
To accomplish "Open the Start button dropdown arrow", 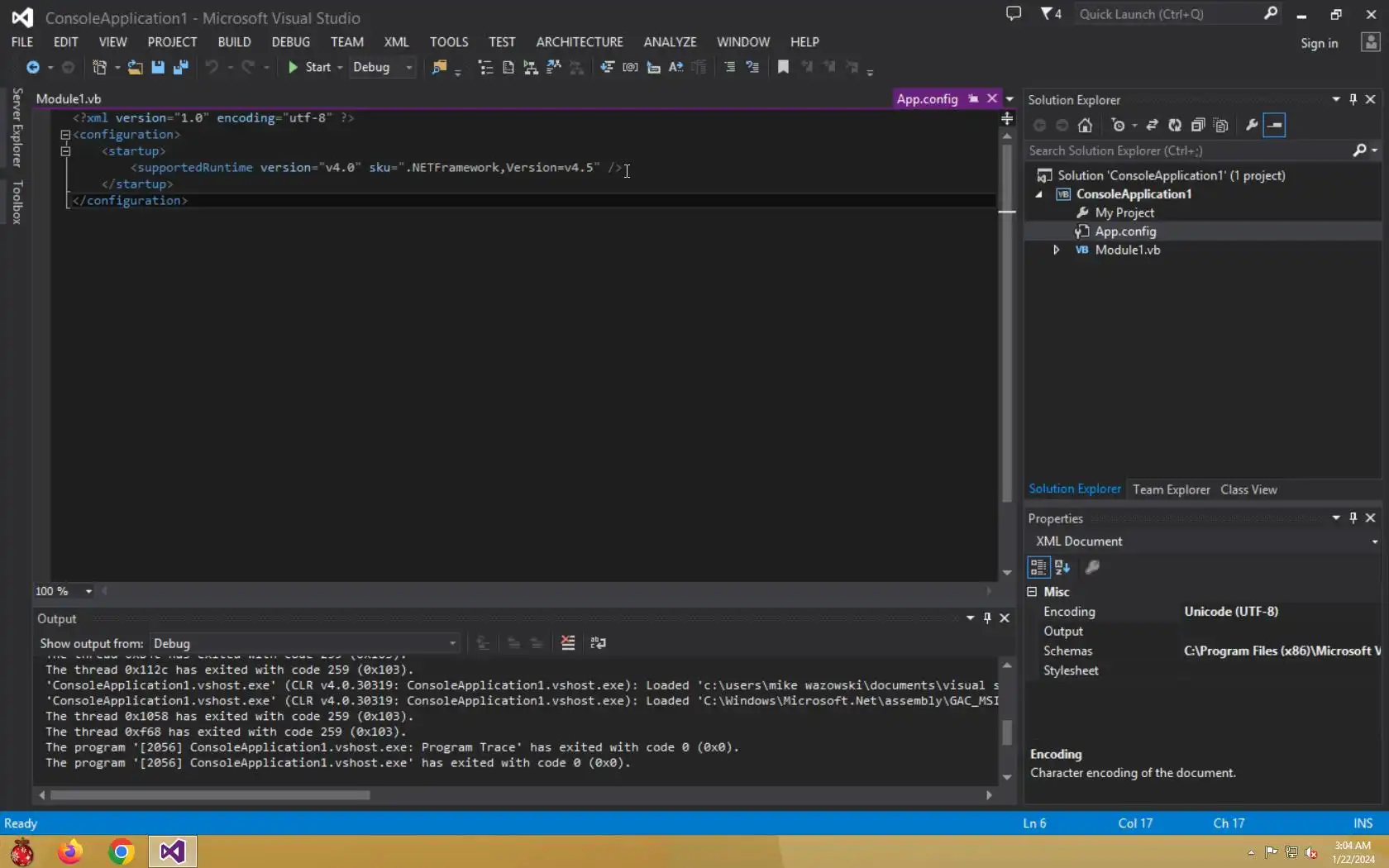I will (x=340, y=68).
